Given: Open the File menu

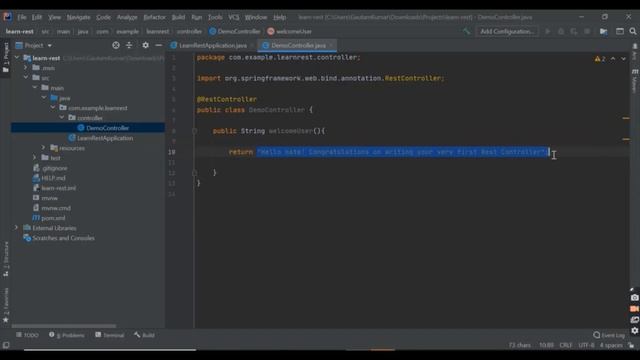Looking at the screenshot, I should pyautogui.click(x=22, y=17).
